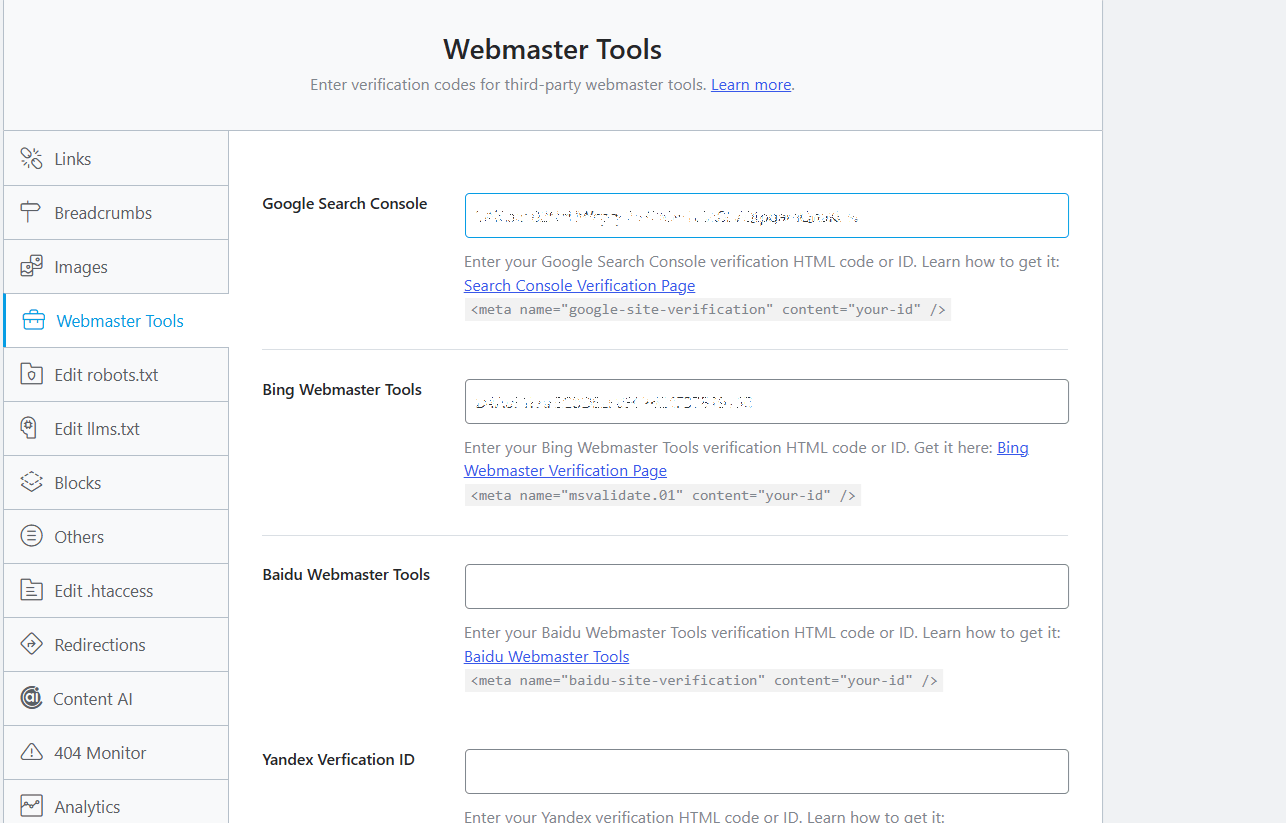Open the Baidu Webmaster Tools link

click(x=546, y=656)
